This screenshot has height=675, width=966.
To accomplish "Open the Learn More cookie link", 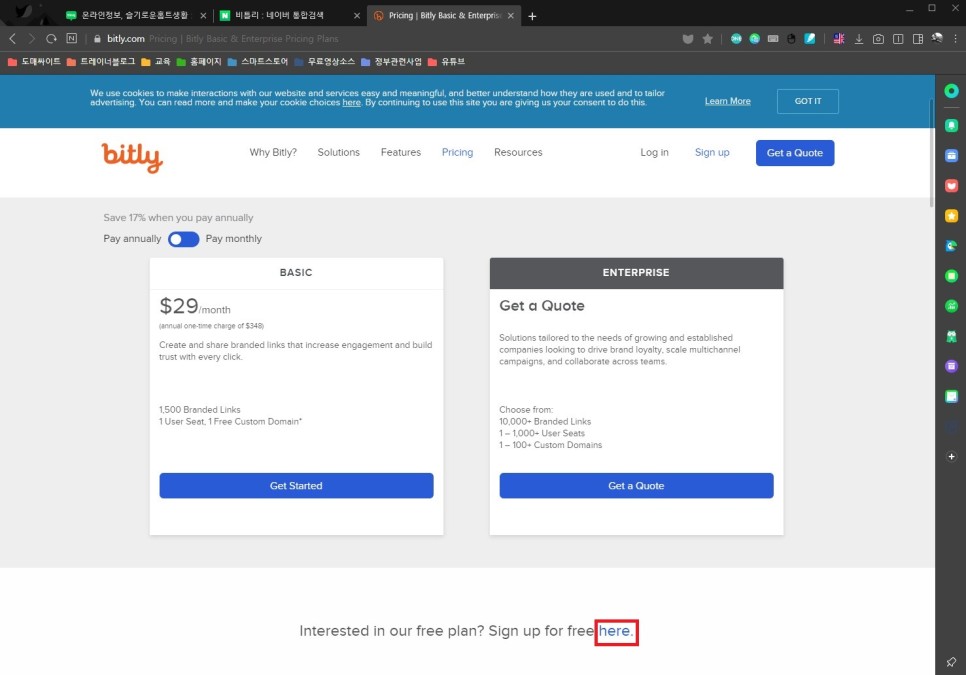I will point(728,101).
